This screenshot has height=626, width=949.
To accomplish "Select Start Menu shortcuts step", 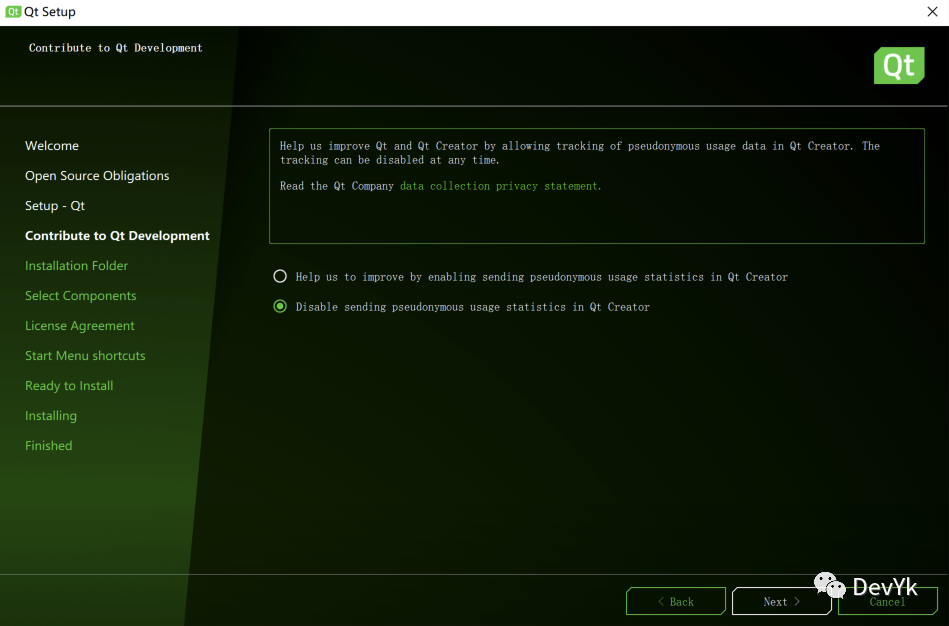I will [85, 355].
